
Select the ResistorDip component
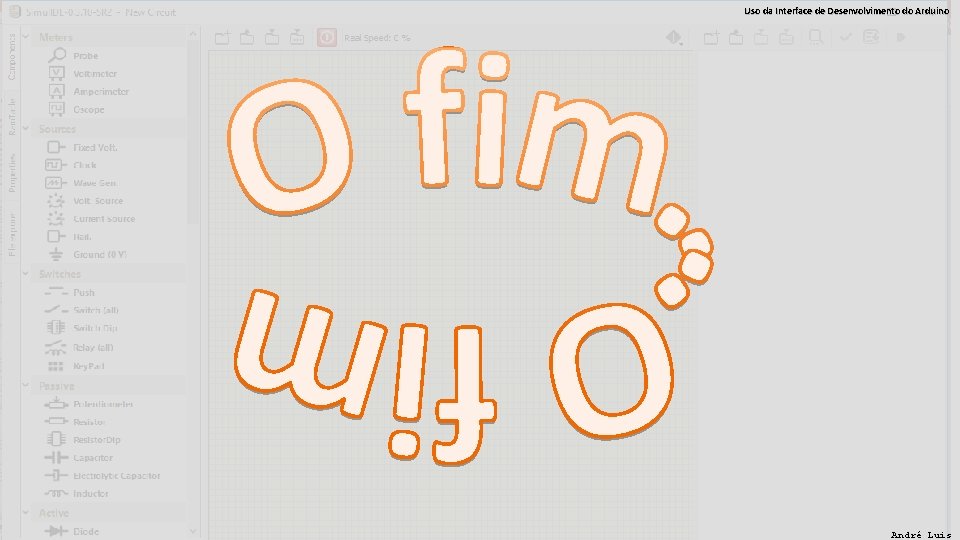[96, 440]
